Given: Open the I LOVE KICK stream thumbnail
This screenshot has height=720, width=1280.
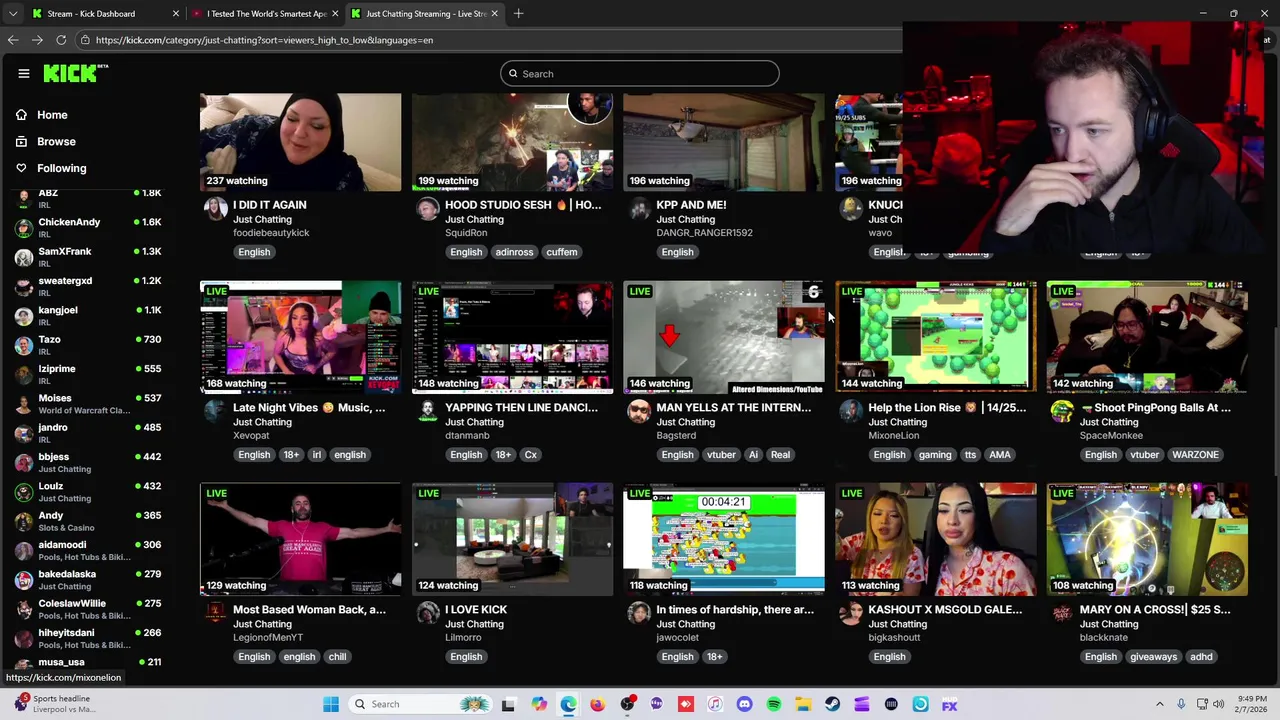Looking at the screenshot, I should [512, 539].
